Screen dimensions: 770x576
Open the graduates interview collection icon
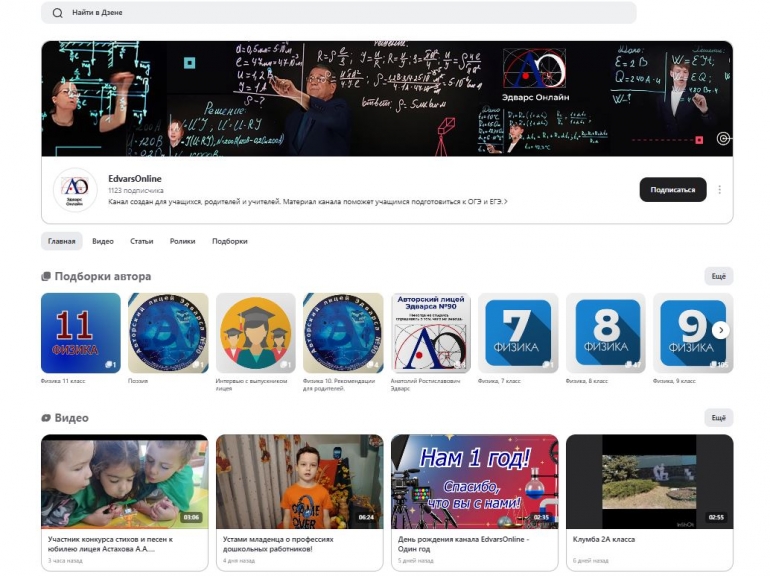click(255, 333)
